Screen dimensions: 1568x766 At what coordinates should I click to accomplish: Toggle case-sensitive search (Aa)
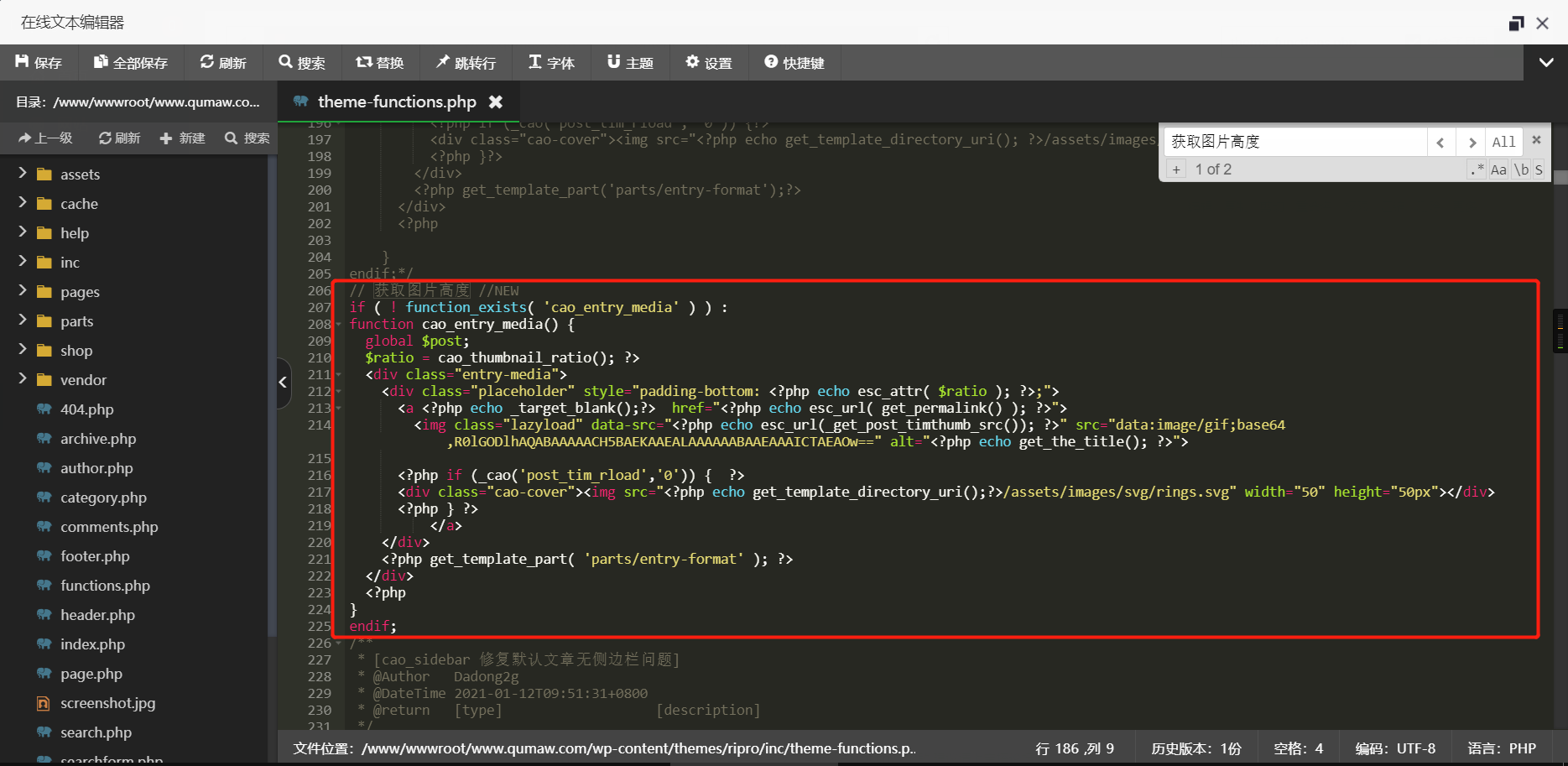pos(1498,169)
